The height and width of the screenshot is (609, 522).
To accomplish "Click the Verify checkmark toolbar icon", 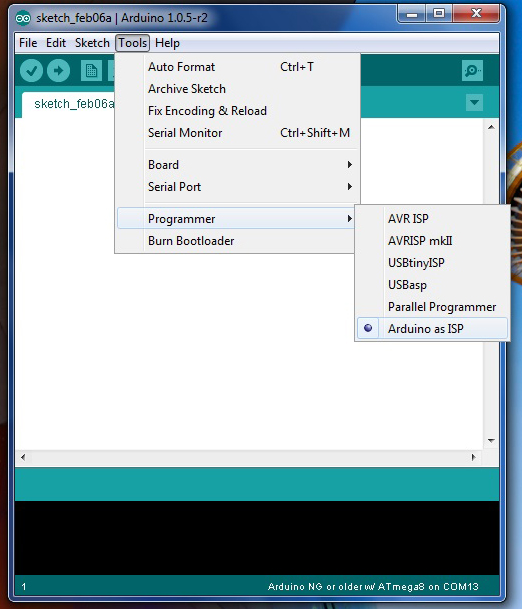I will pyautogui.click(x=31, y=71).
